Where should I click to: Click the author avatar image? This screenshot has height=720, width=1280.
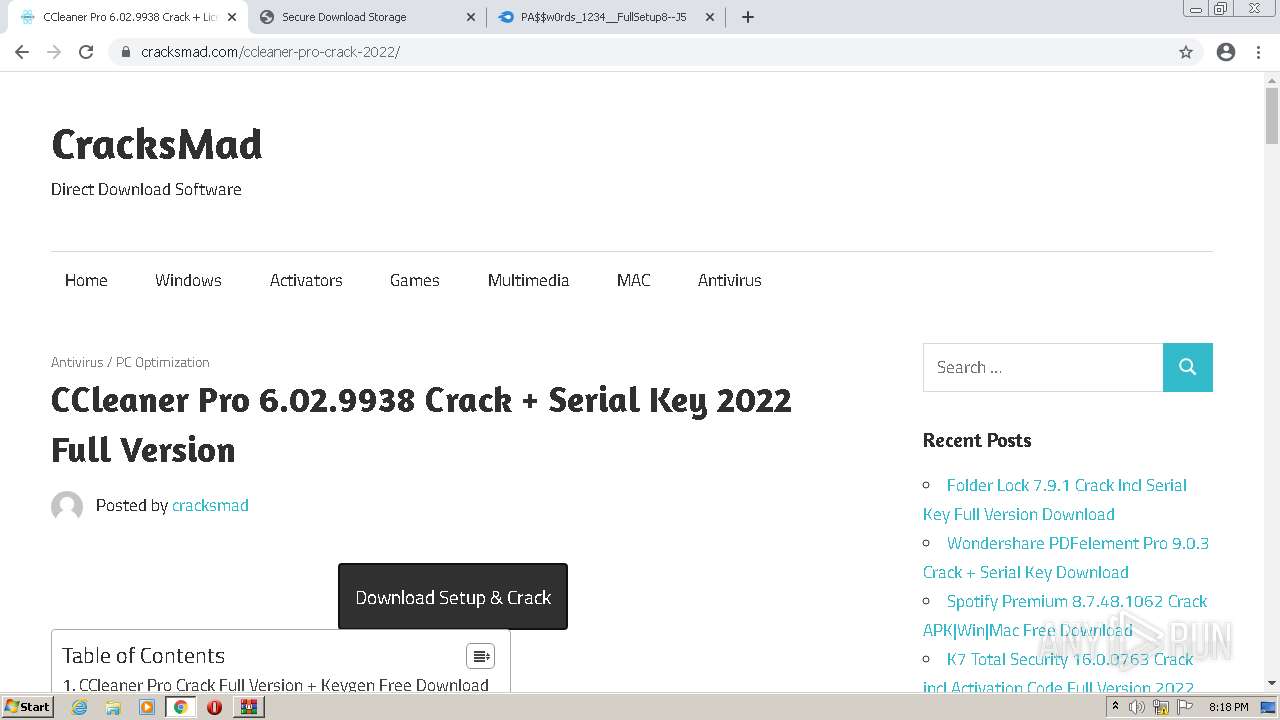tap(67, 506)
